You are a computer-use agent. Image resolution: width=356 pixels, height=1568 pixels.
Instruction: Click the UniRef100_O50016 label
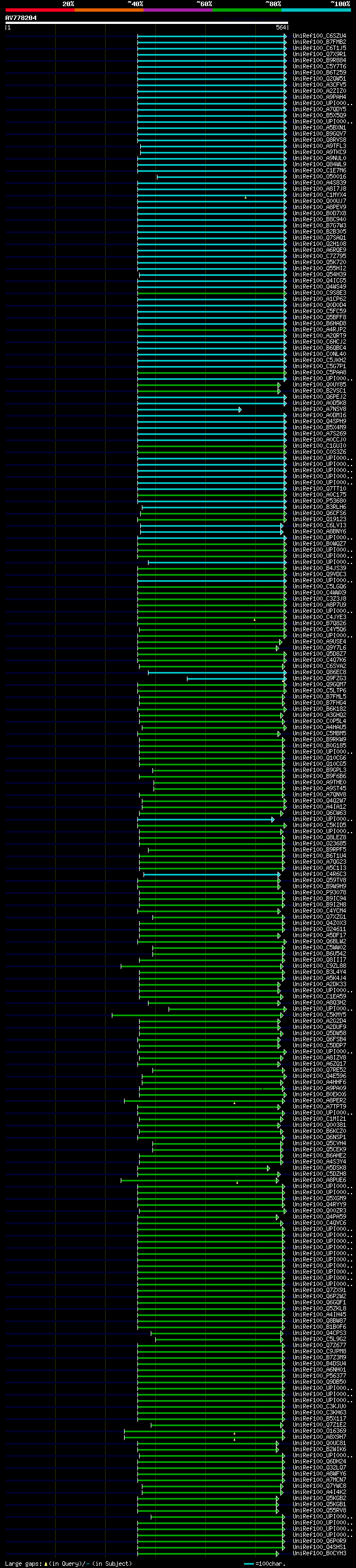(319, 176)
